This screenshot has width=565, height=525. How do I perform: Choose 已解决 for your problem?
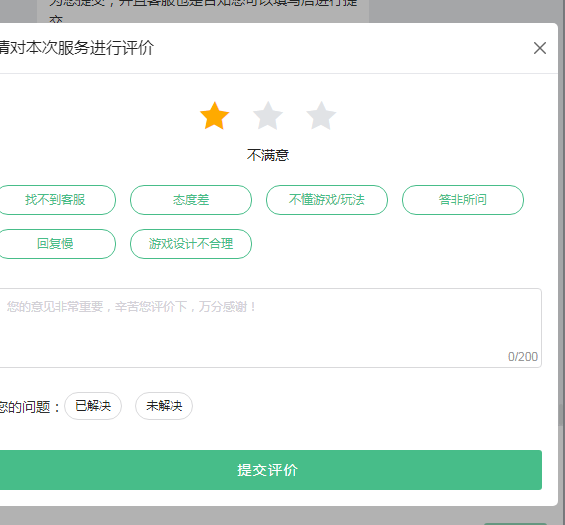(93, 406)
